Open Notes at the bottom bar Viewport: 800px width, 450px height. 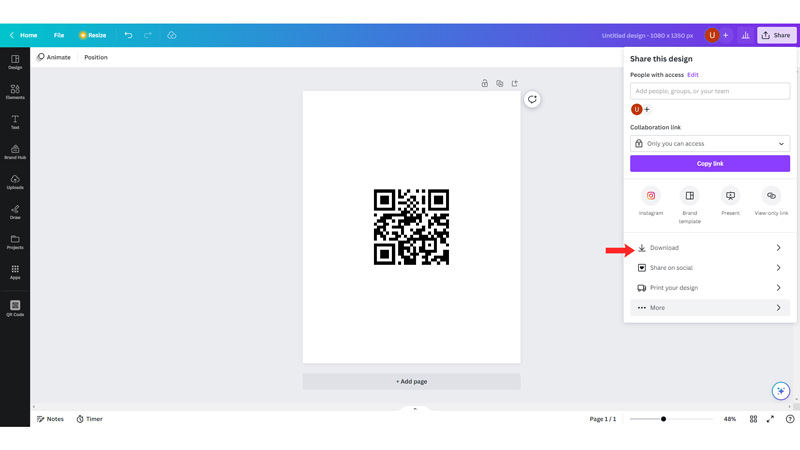click(51, 419)
